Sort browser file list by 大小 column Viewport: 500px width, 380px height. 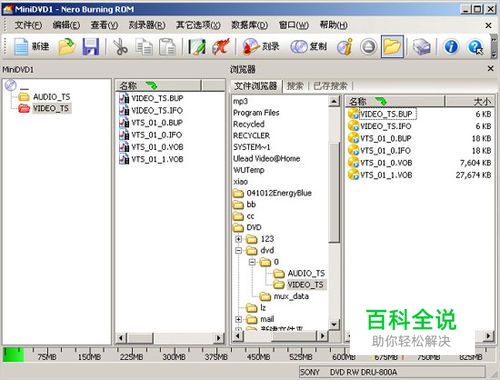pos(469,101)
